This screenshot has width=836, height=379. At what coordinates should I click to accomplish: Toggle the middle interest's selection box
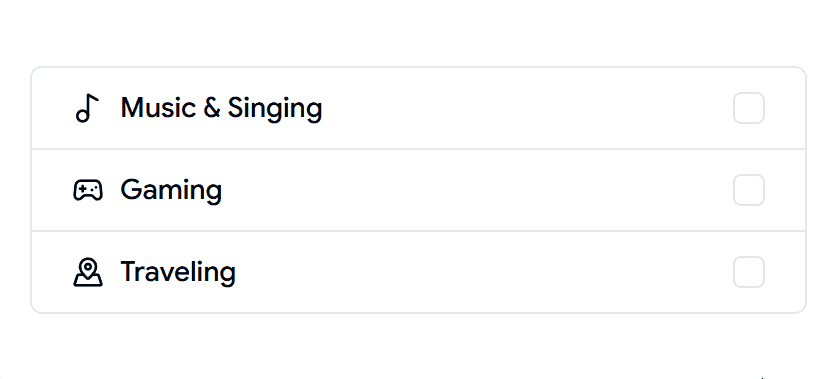(x=749, y=190)
